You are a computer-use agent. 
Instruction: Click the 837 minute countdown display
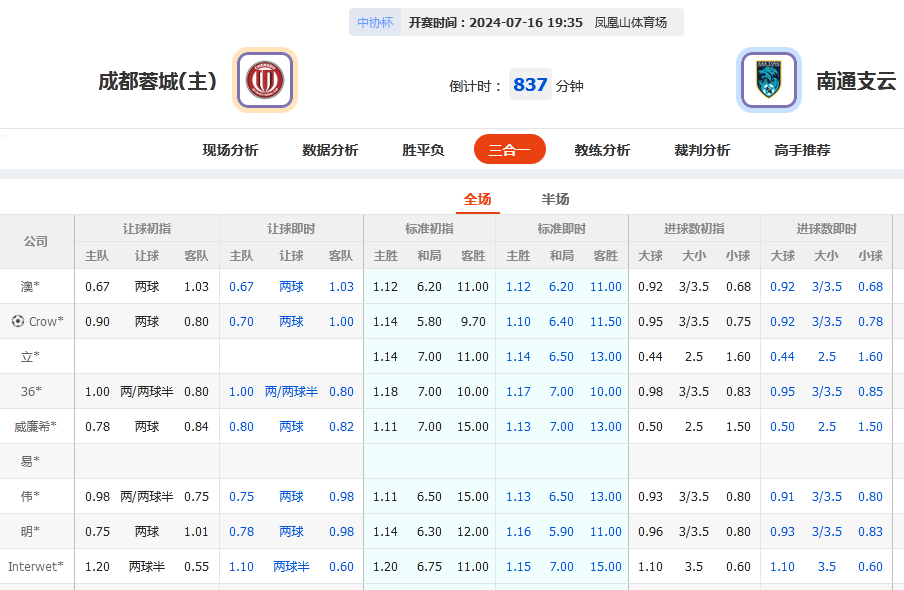[x=530, y=84]
